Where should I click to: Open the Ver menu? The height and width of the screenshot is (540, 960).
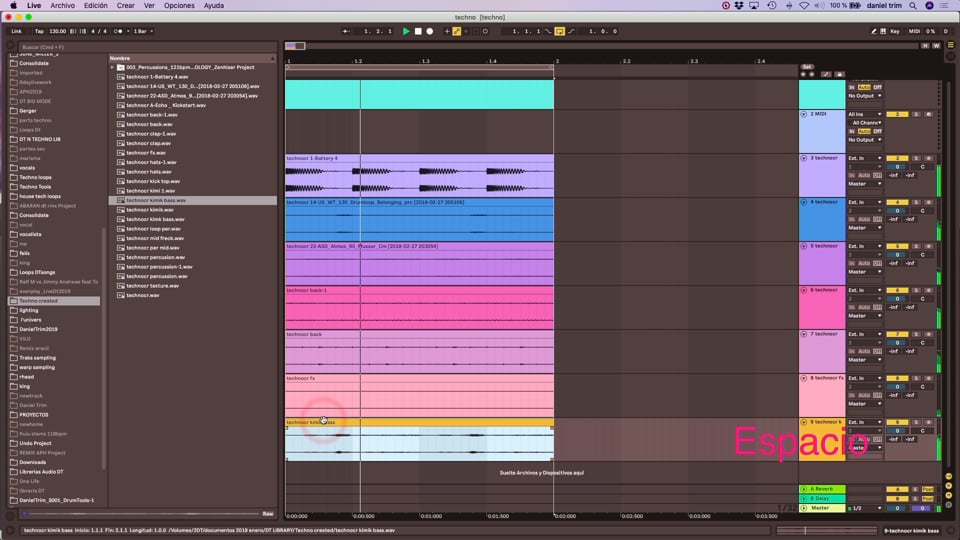point(149,6)
